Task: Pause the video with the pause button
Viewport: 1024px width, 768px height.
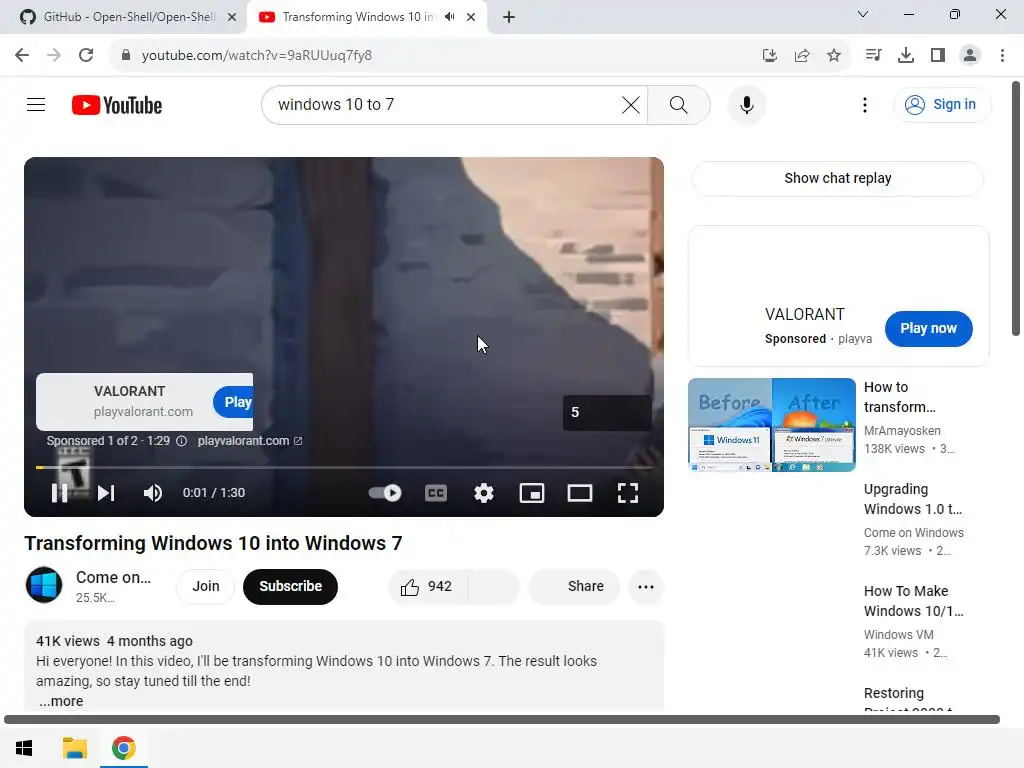Action: click(59, 493)
